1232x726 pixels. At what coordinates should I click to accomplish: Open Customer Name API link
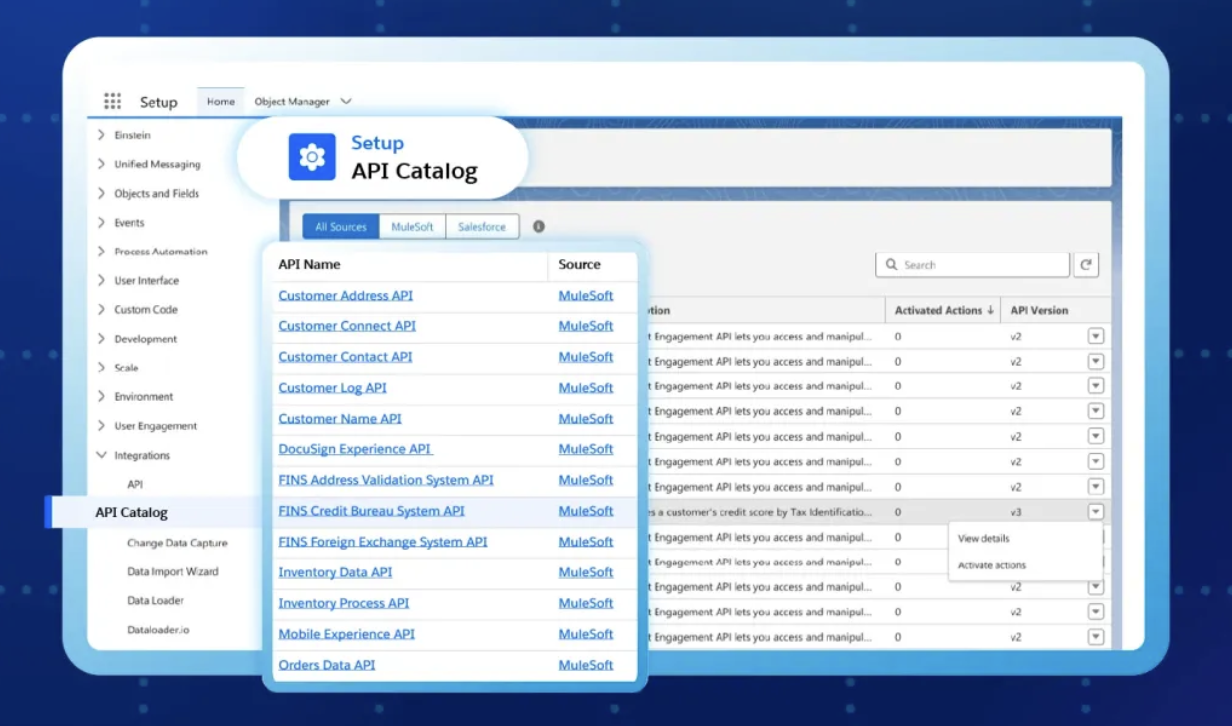340,419
